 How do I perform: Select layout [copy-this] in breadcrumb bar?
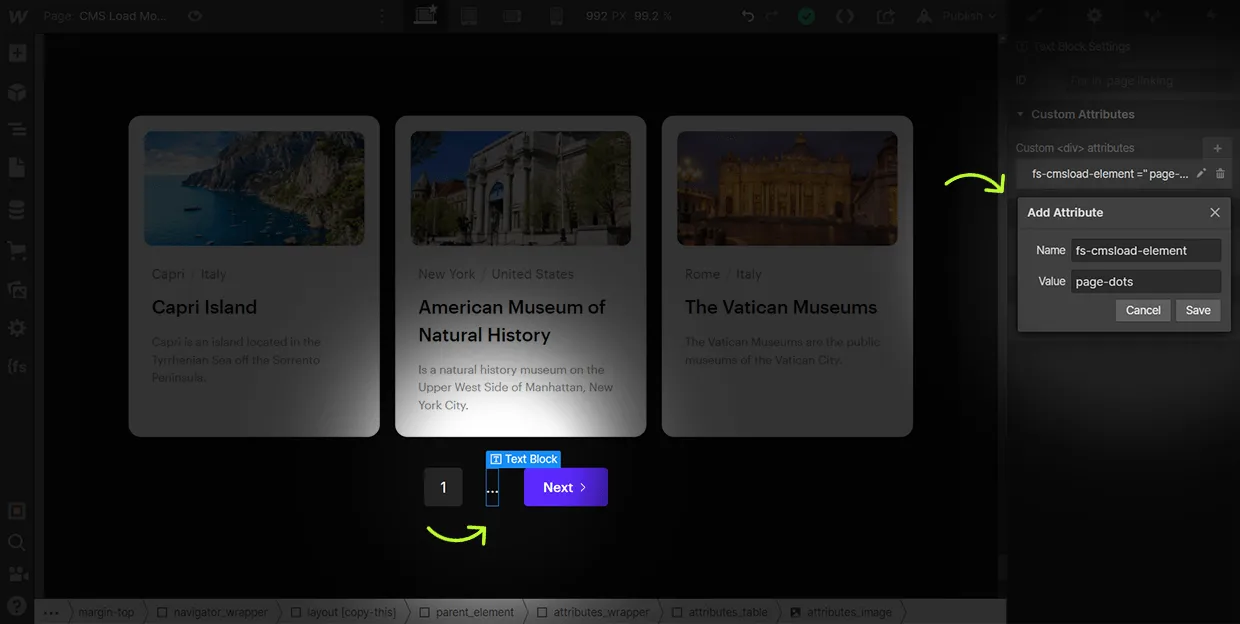(343, 612)
